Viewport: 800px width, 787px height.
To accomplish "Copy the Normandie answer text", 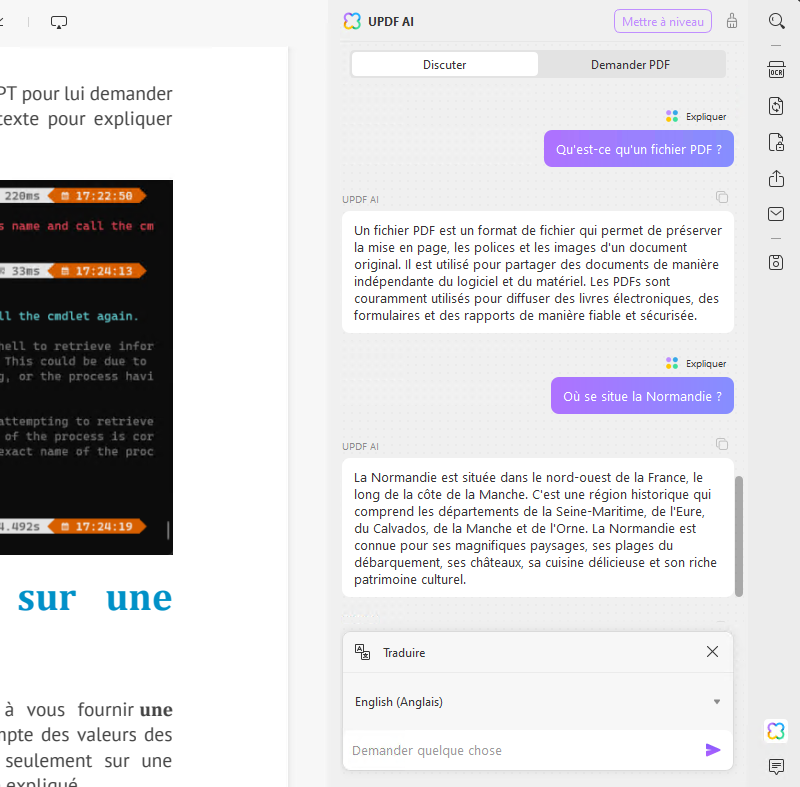I will point(721,444).
